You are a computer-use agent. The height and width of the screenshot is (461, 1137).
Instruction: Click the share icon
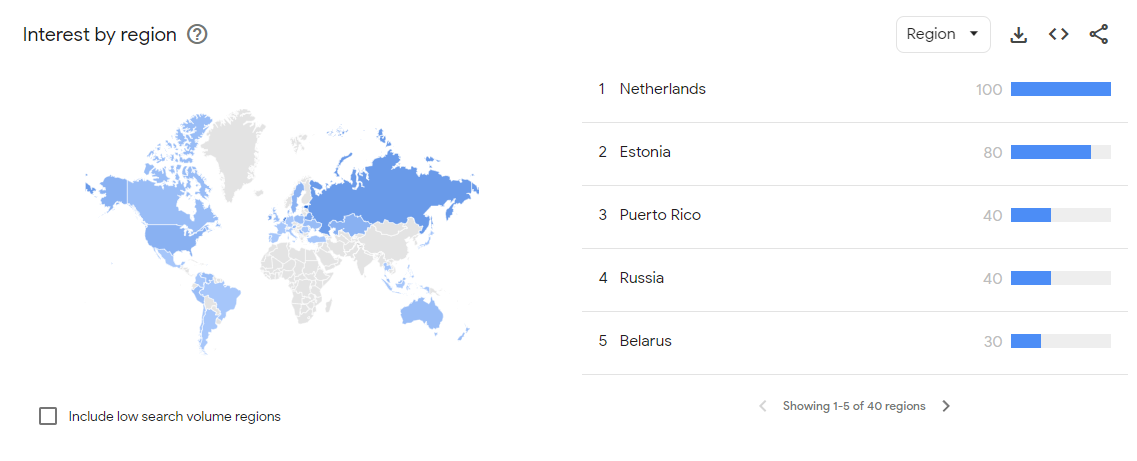click(1098, 35)
